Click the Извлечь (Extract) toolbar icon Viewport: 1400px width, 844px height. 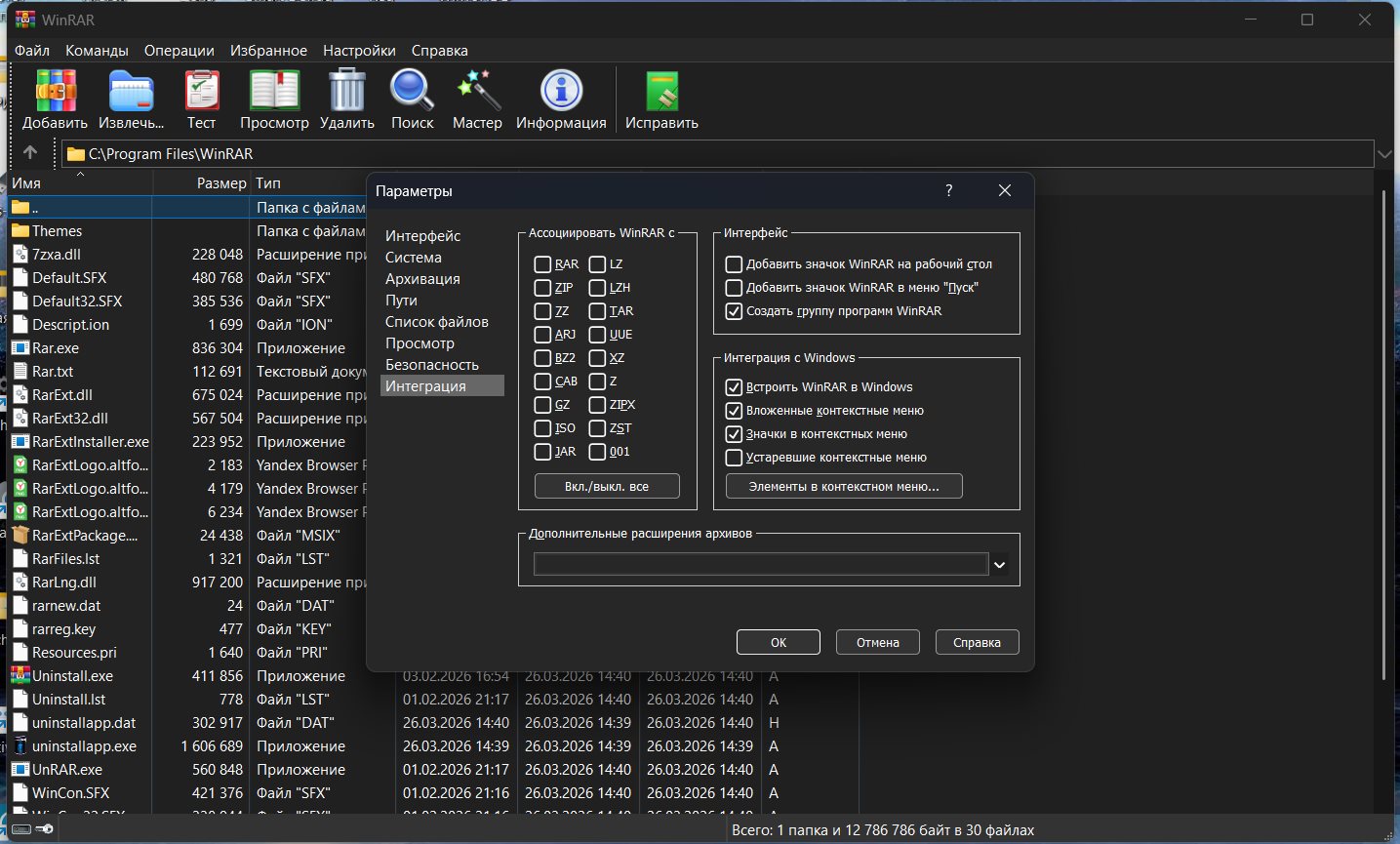[131, 100]
